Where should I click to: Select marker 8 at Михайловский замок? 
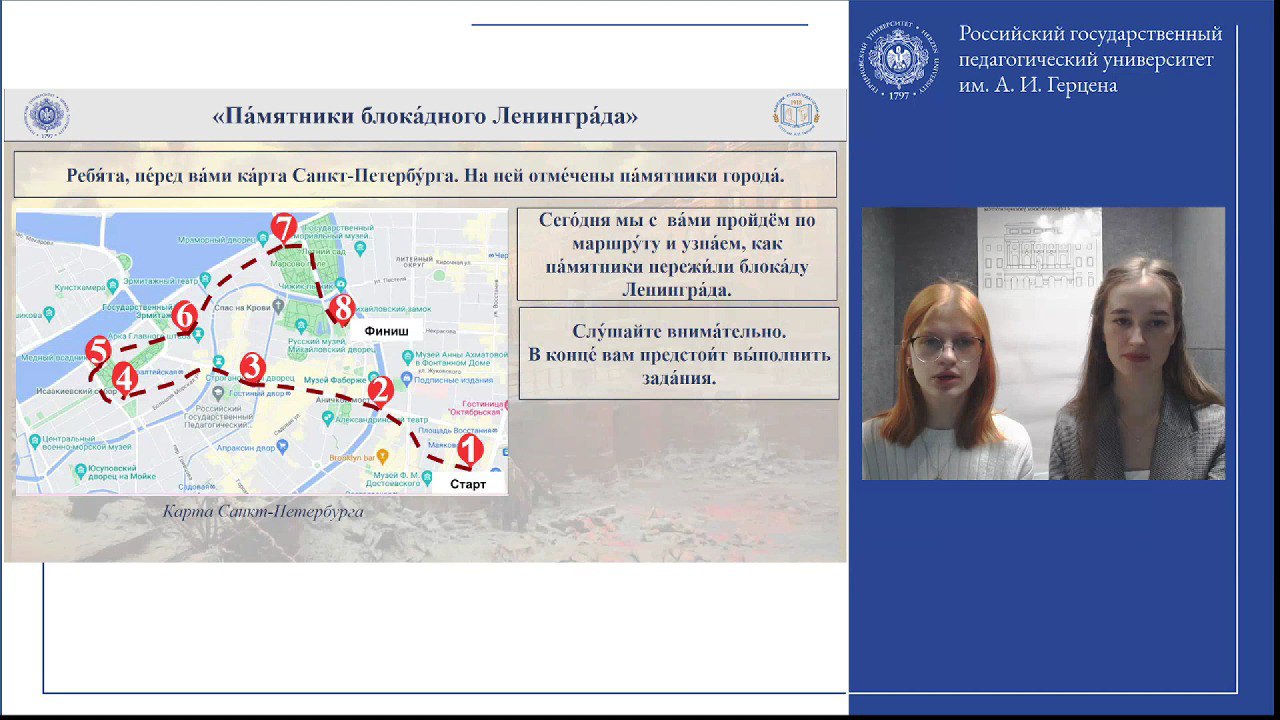[342, 307]
